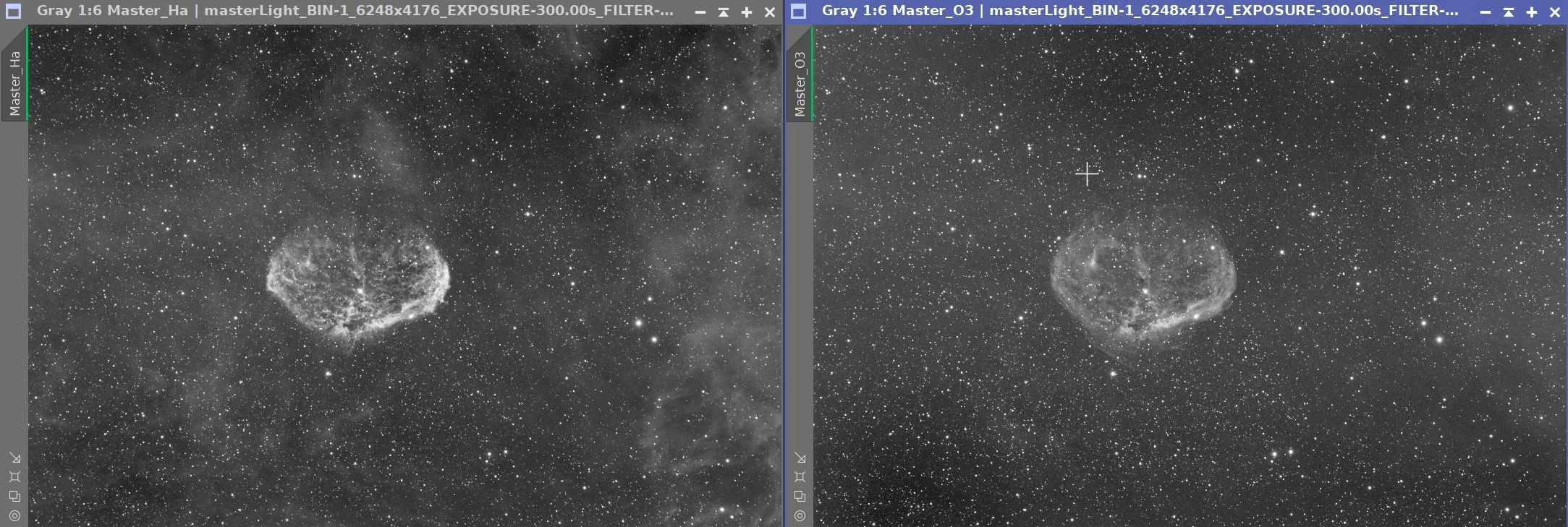Screen dimensions: 1568x527
Task: Click zoom-to-fit square icon in Master_O3 window
Action: coord(800,476)
